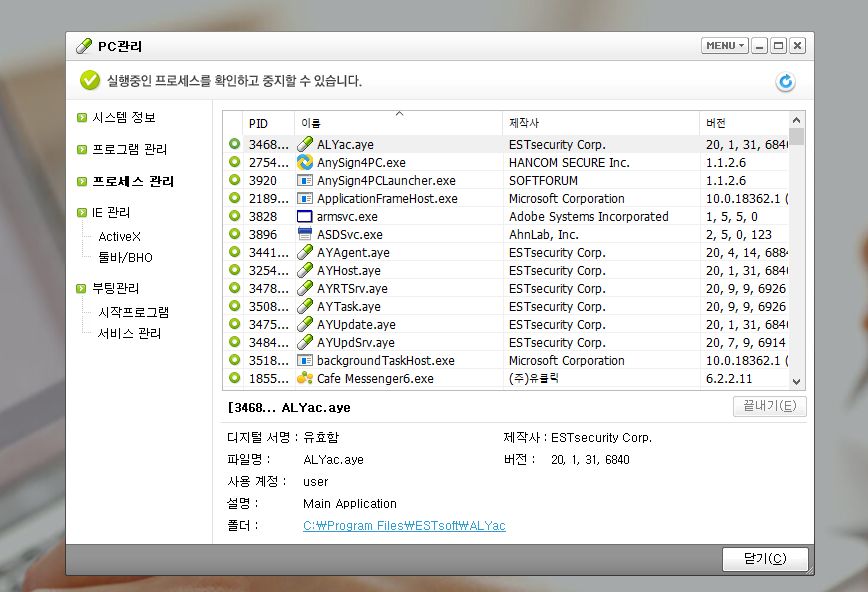Select 시작프로그램 under 부팅관리
868x592 pixels.
pyautogui.click(x=133, y=312)
